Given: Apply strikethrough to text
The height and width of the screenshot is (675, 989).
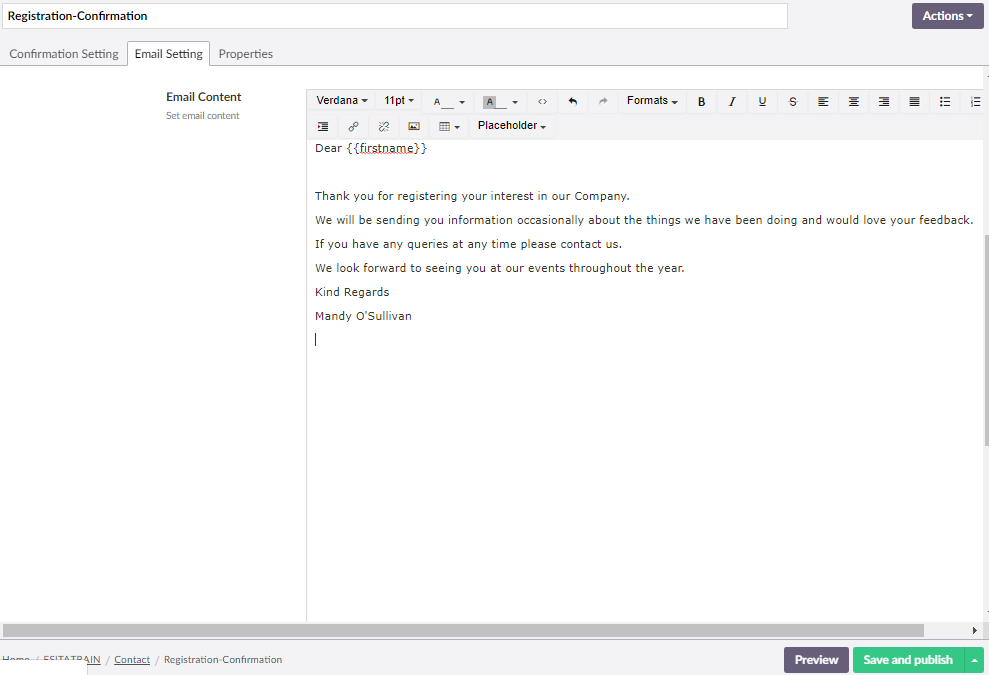Looking at the screenshot, I should 793,102.
